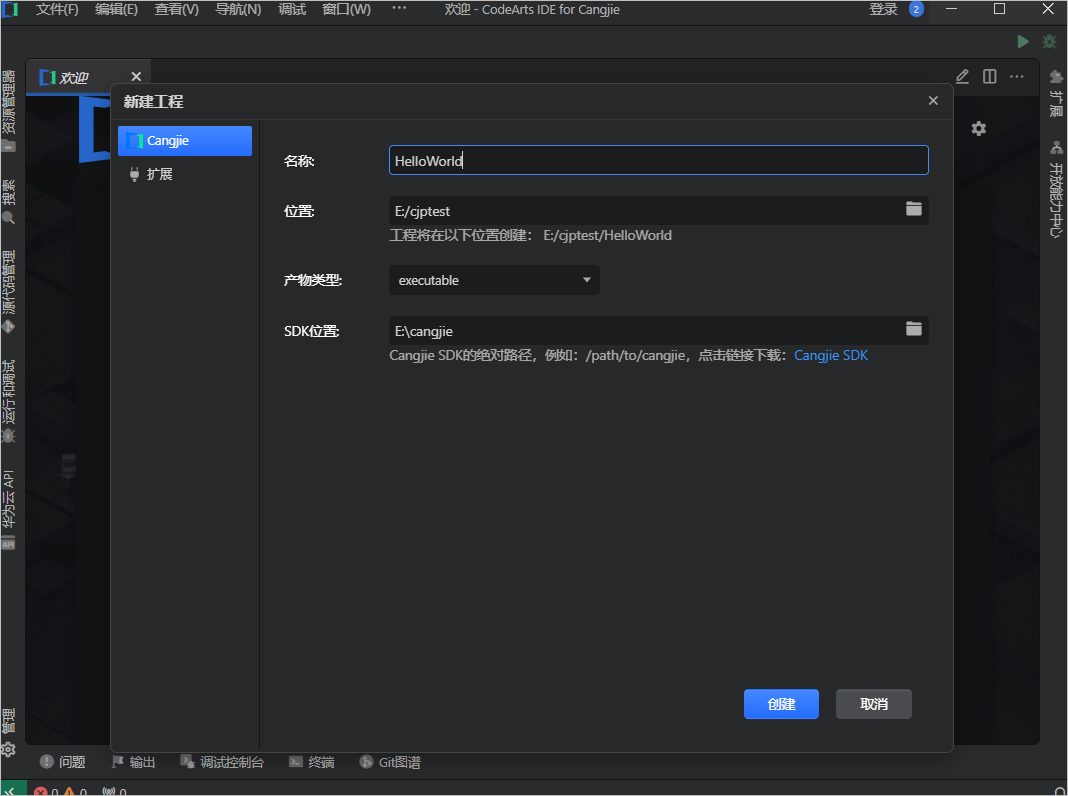Click the remote connection icon in status bar
Image resolution: width=1068 pixels, height=796 pixels.
click(12, 790)
